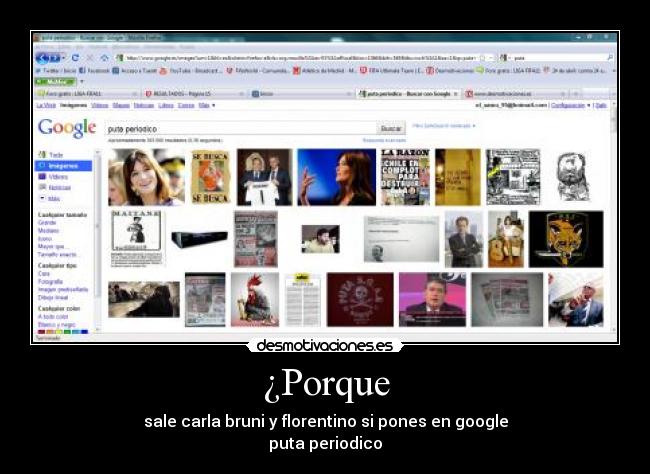
Task: Click the Salir link
Action: pos(601,106)
